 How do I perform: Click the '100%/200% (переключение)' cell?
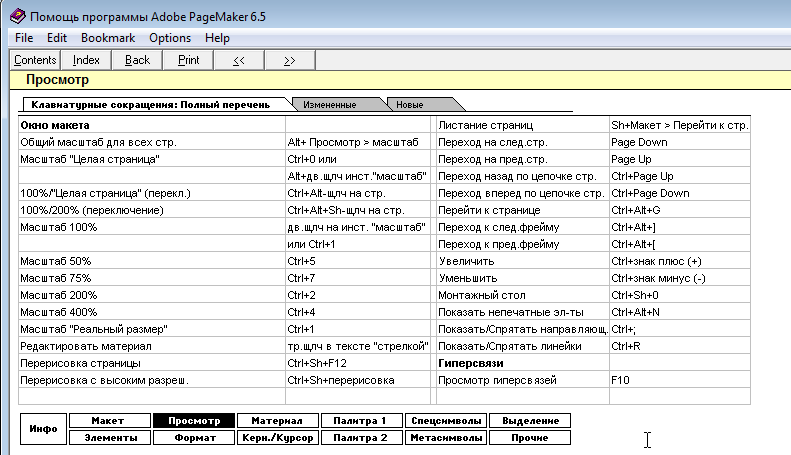(x=152, y=210)
